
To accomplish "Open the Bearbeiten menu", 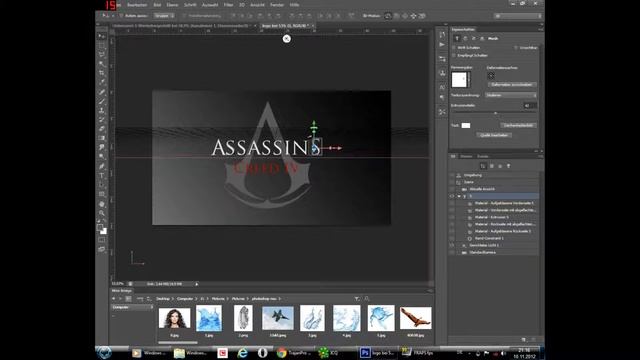I will [x=137, y=5].
